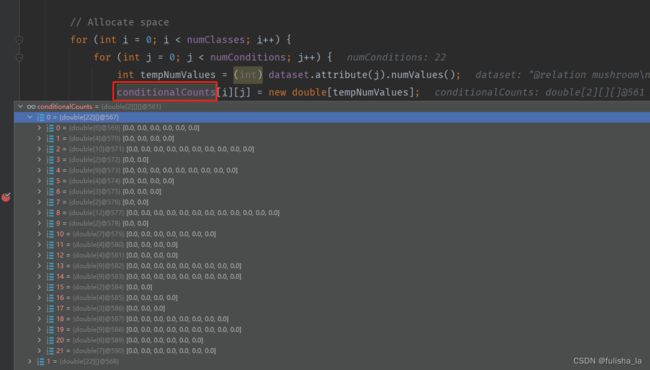This screenshot has height=370, width=650.
Task: Click the array icon of inner element 11
Action: pyautogui.click(x=50, y=244)
